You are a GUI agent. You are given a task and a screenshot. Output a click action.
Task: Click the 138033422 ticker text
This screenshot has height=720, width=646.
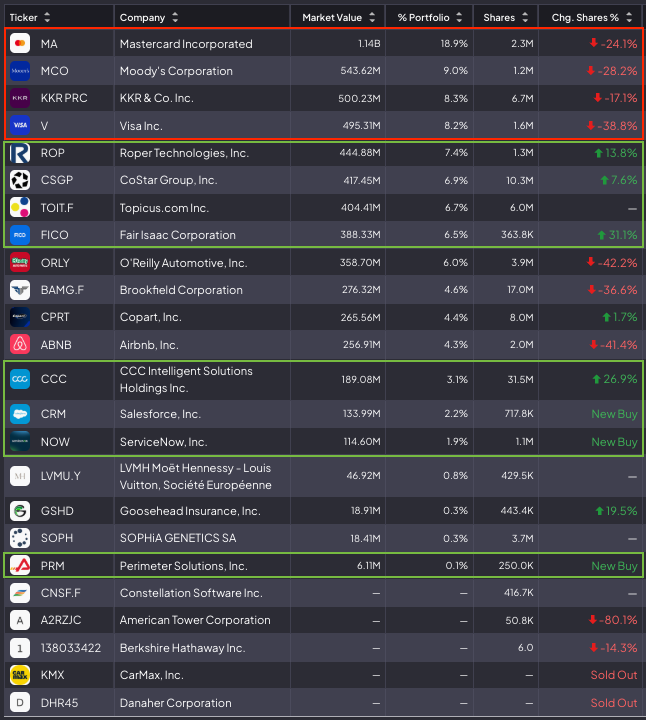click(71, 648)
